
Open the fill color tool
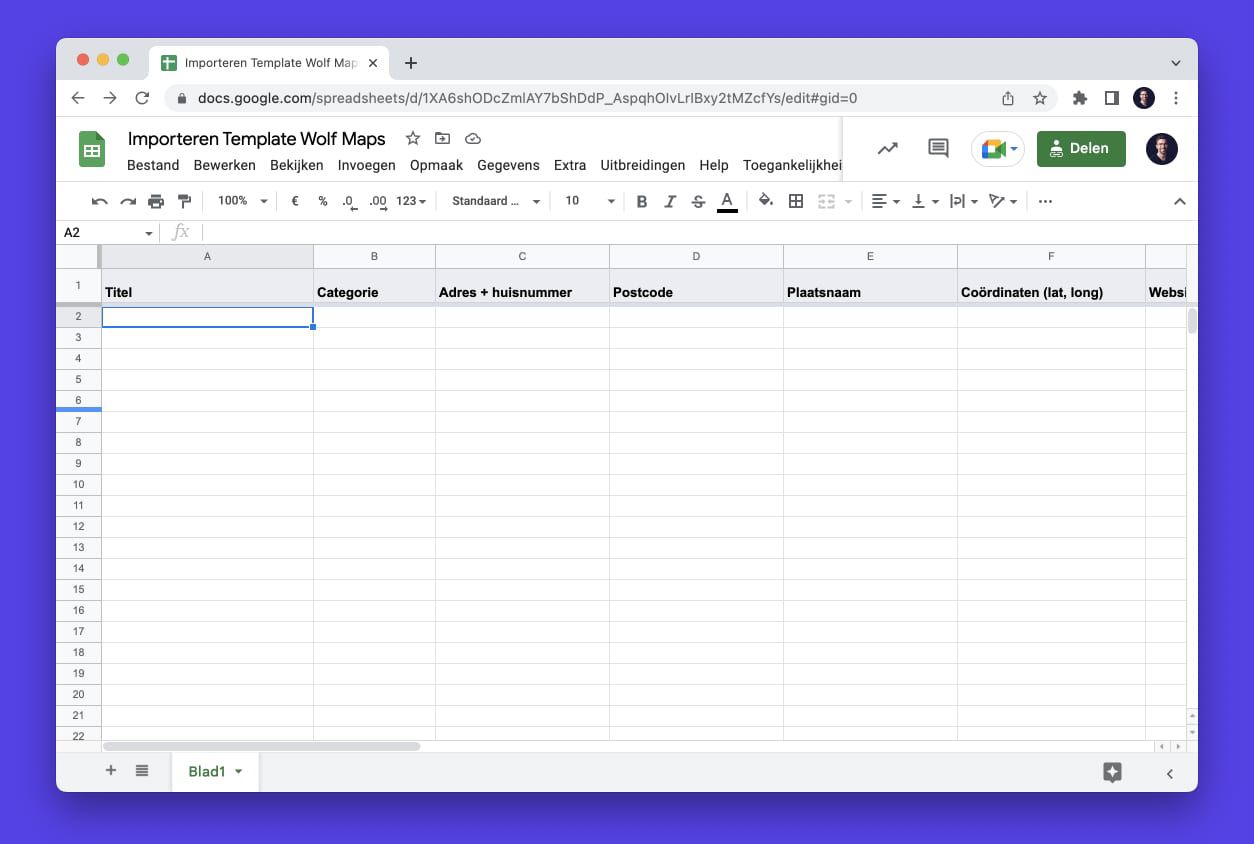tap(765, 201)
